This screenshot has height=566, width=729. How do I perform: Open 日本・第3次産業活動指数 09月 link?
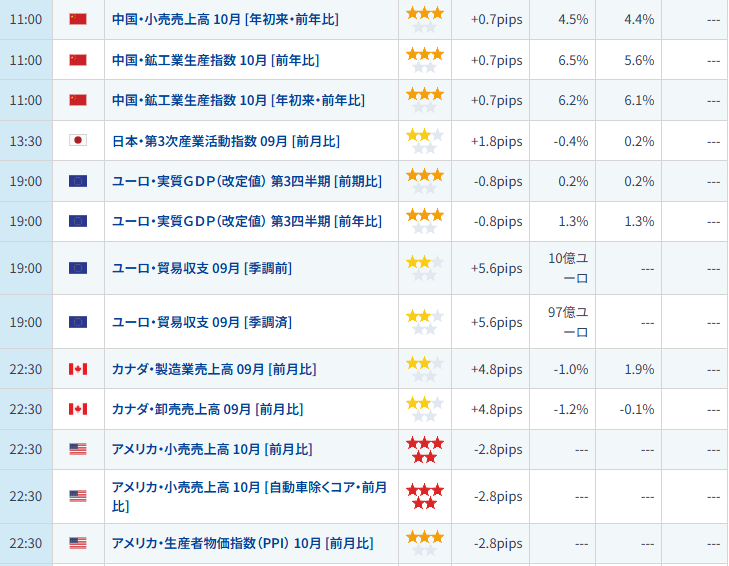(x=226, y=141)
